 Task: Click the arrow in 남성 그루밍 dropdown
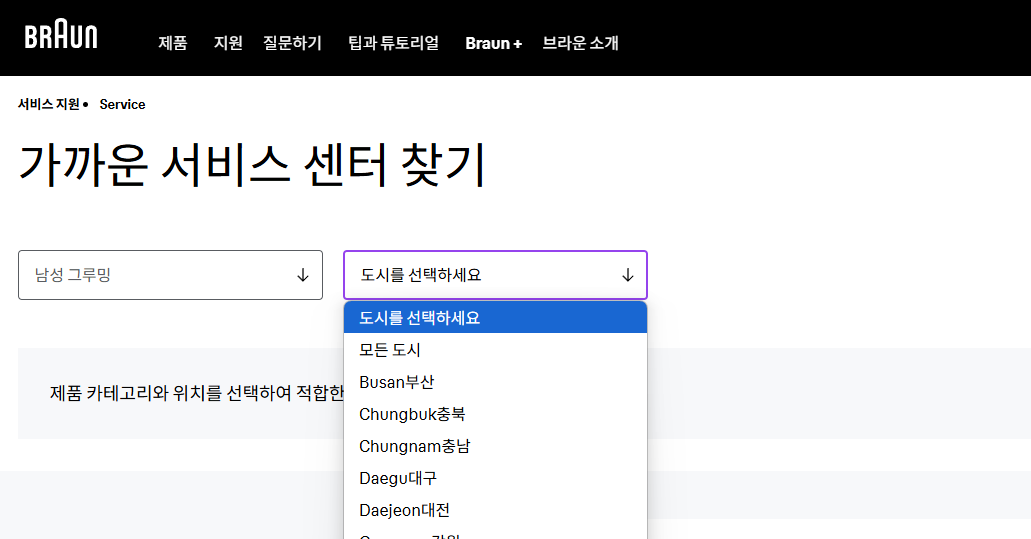pos(302,275)
